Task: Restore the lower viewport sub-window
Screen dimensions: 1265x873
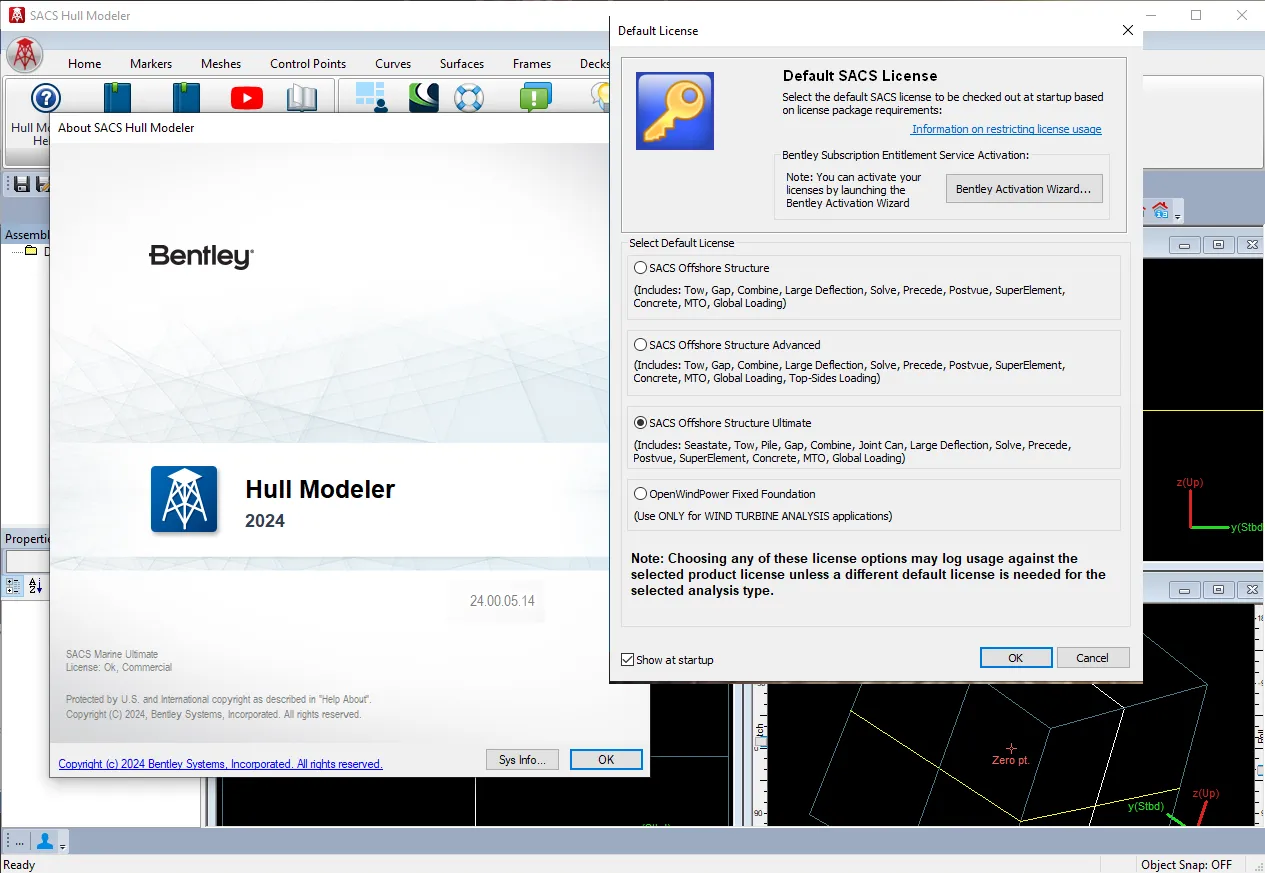Action: tap(1218, 590)
